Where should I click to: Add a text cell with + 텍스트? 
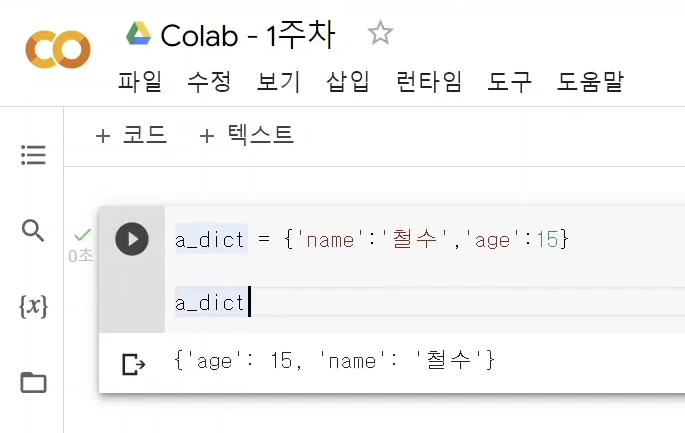click(x=246, y=135)
